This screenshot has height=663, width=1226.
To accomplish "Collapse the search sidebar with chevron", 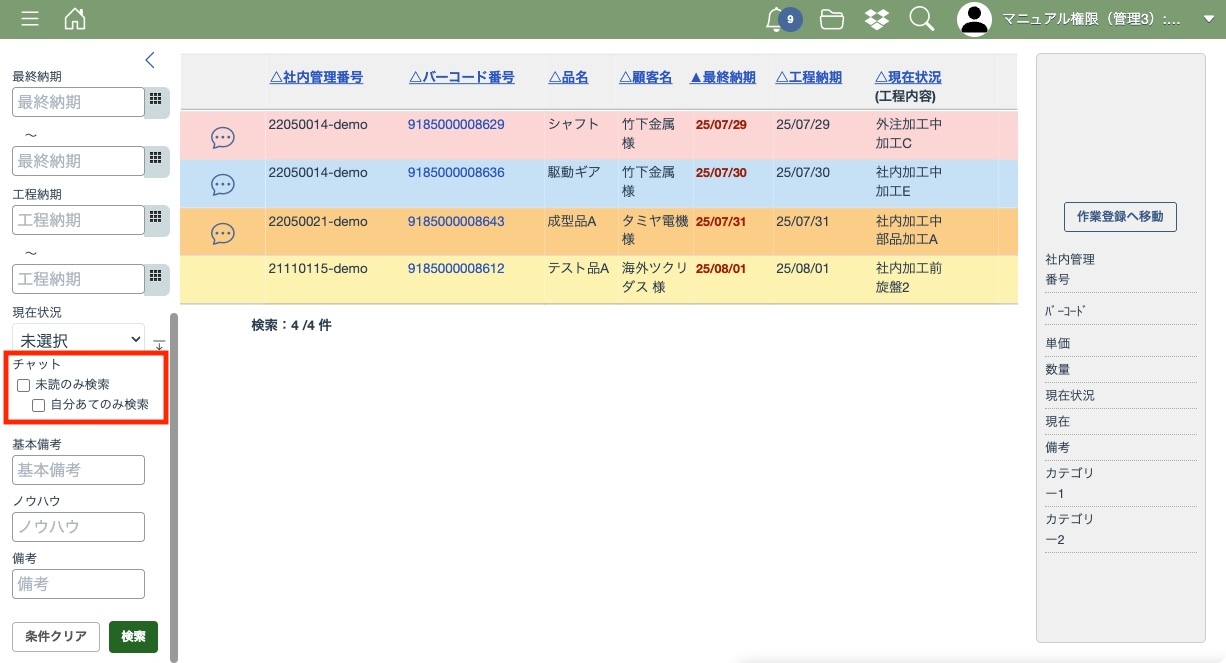I will click(x=150, y=60).
